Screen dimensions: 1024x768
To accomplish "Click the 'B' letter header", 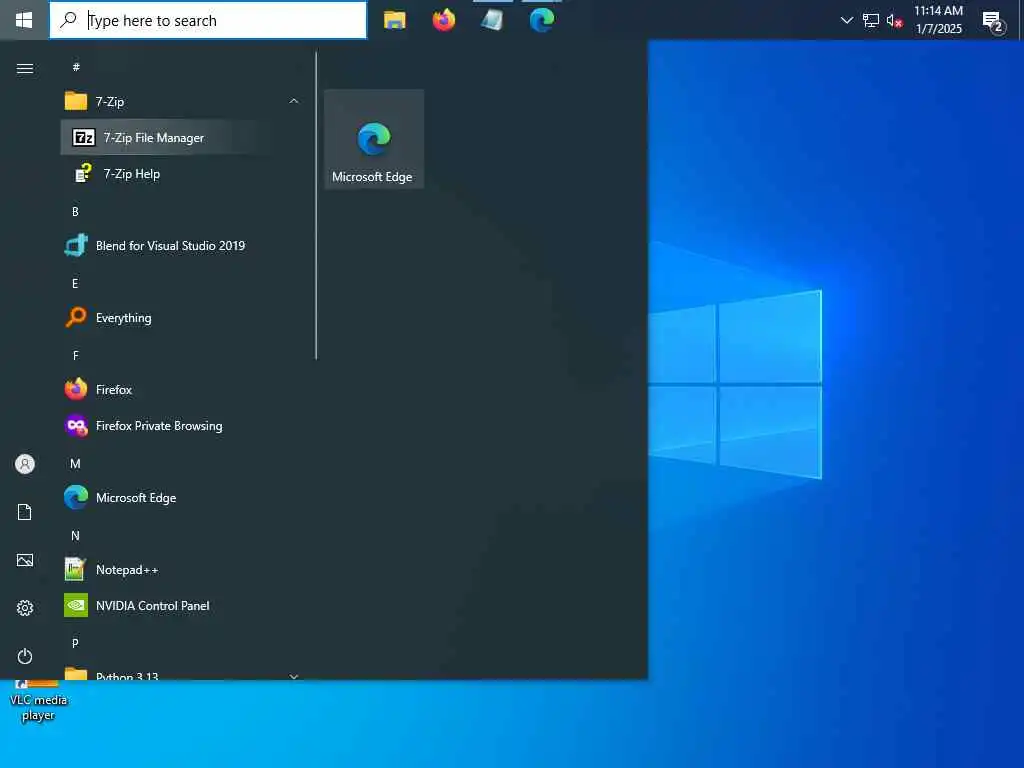I will click(75, 212).
